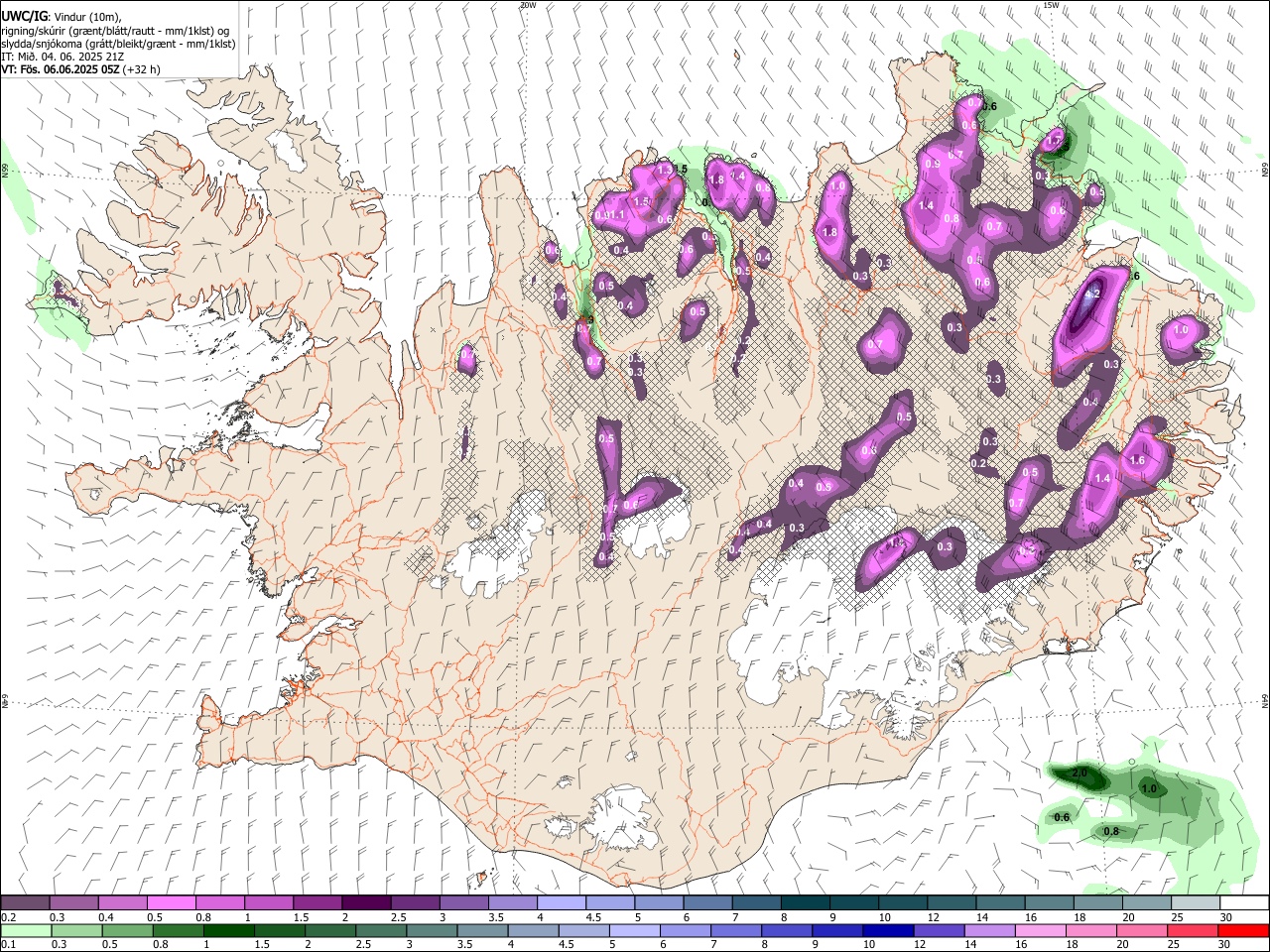Select the 30 label ending the rain scale
The width and height of the screenshot is (1270, 952).
pyautogui.click(x=1226, y=945)
